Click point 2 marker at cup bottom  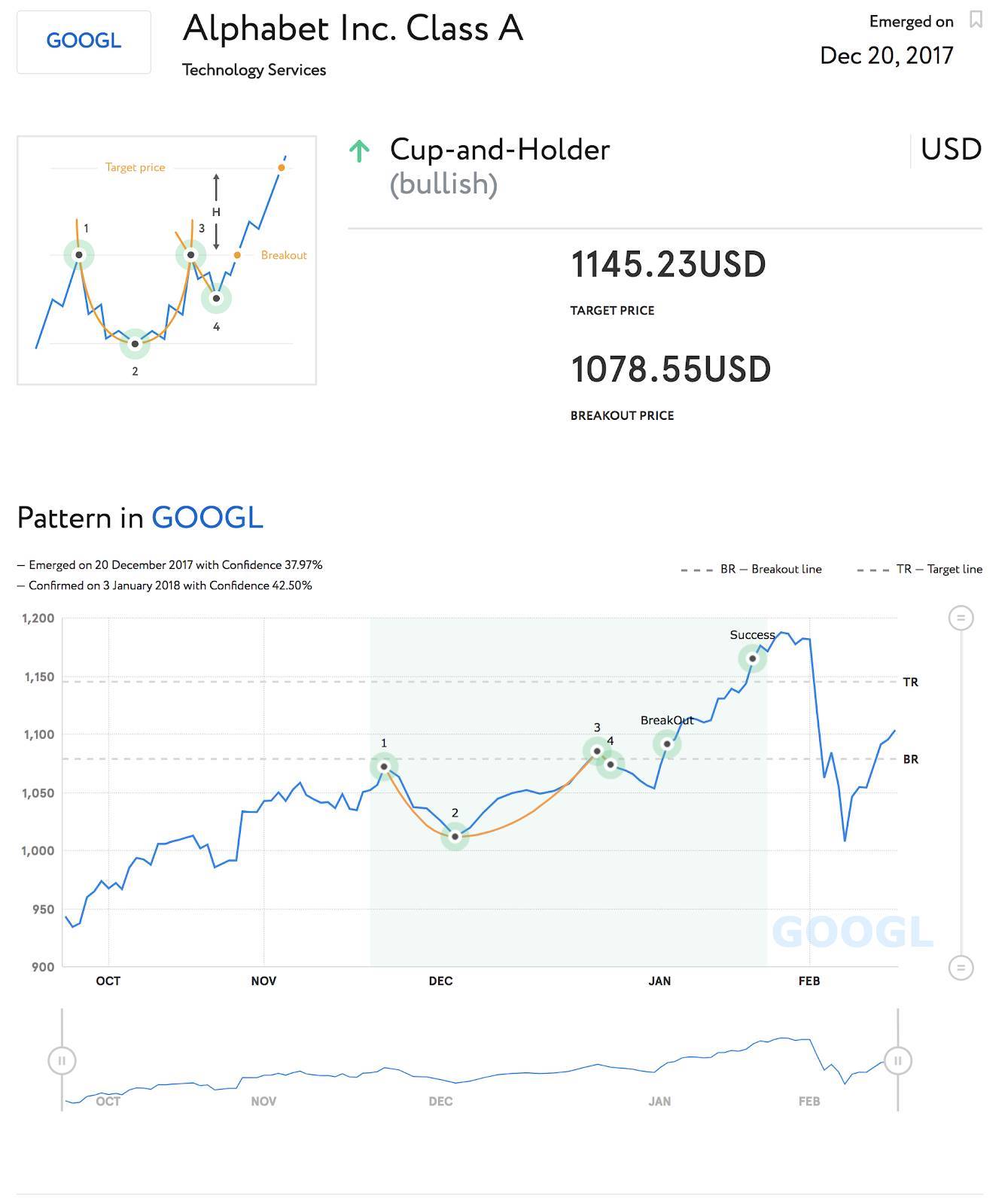coord(455,836)
